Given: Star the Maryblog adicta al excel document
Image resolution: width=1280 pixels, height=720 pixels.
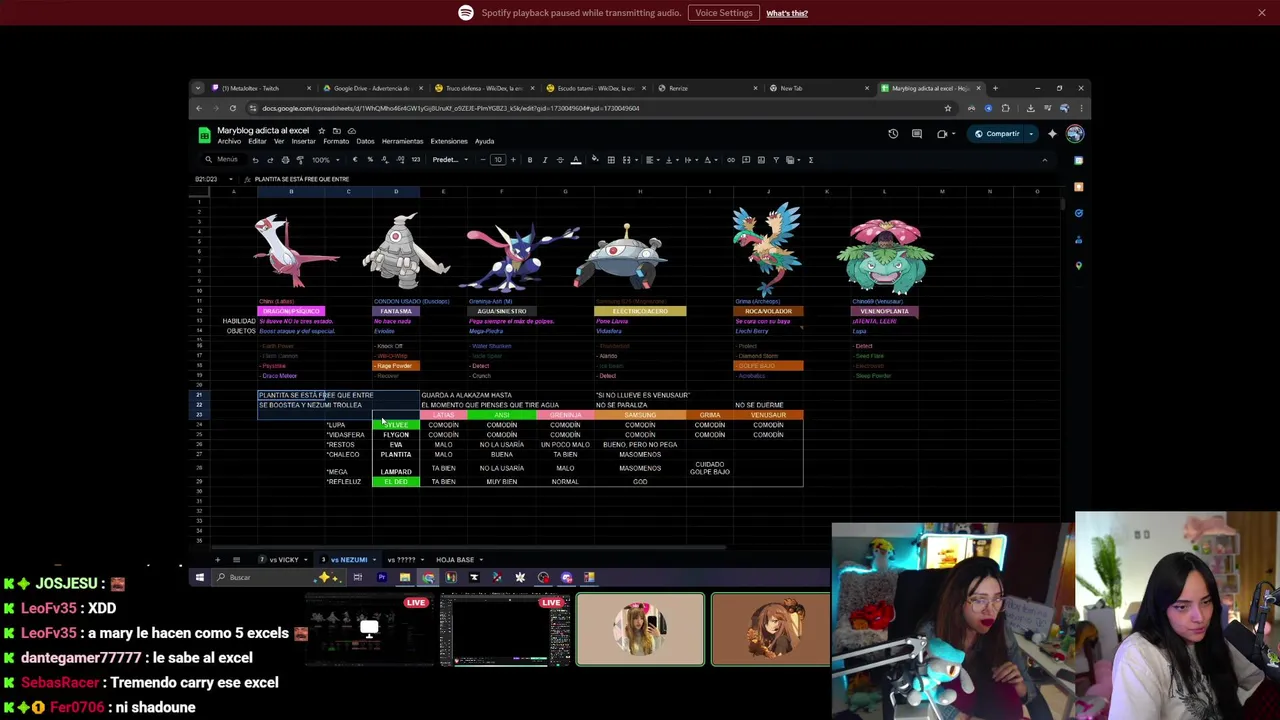Looking at the screenshot, I should 321,131.
